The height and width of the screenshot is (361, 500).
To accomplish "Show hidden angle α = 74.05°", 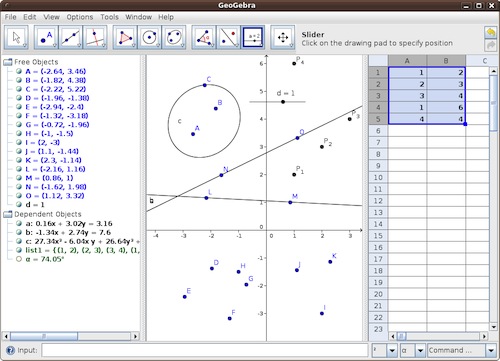I will (x=19, y=259).
